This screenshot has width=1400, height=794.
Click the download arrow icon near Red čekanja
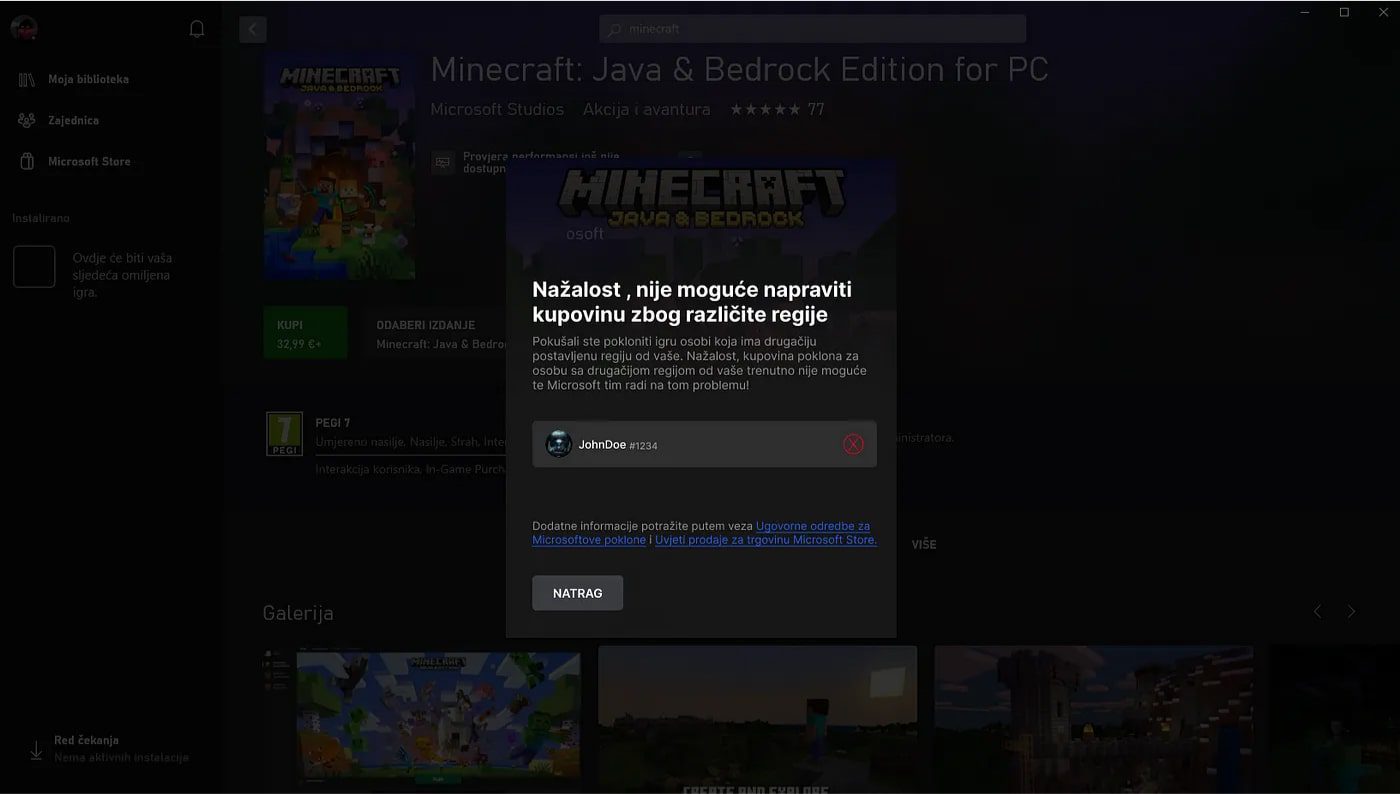point(36,750)
